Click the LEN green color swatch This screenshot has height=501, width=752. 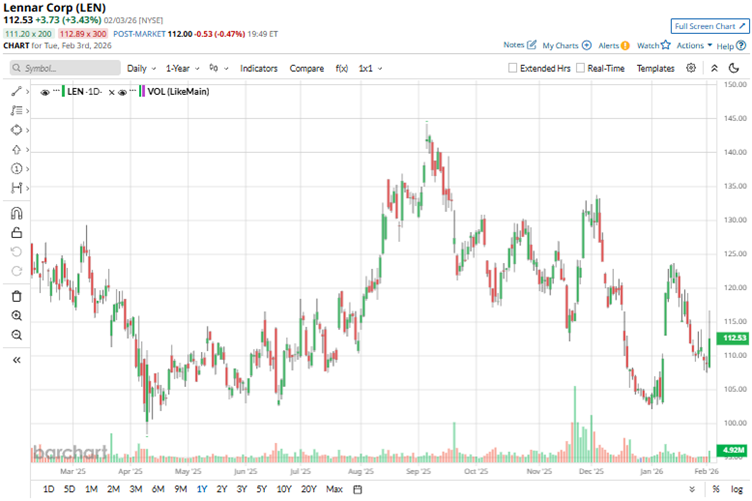click(63, 91)
